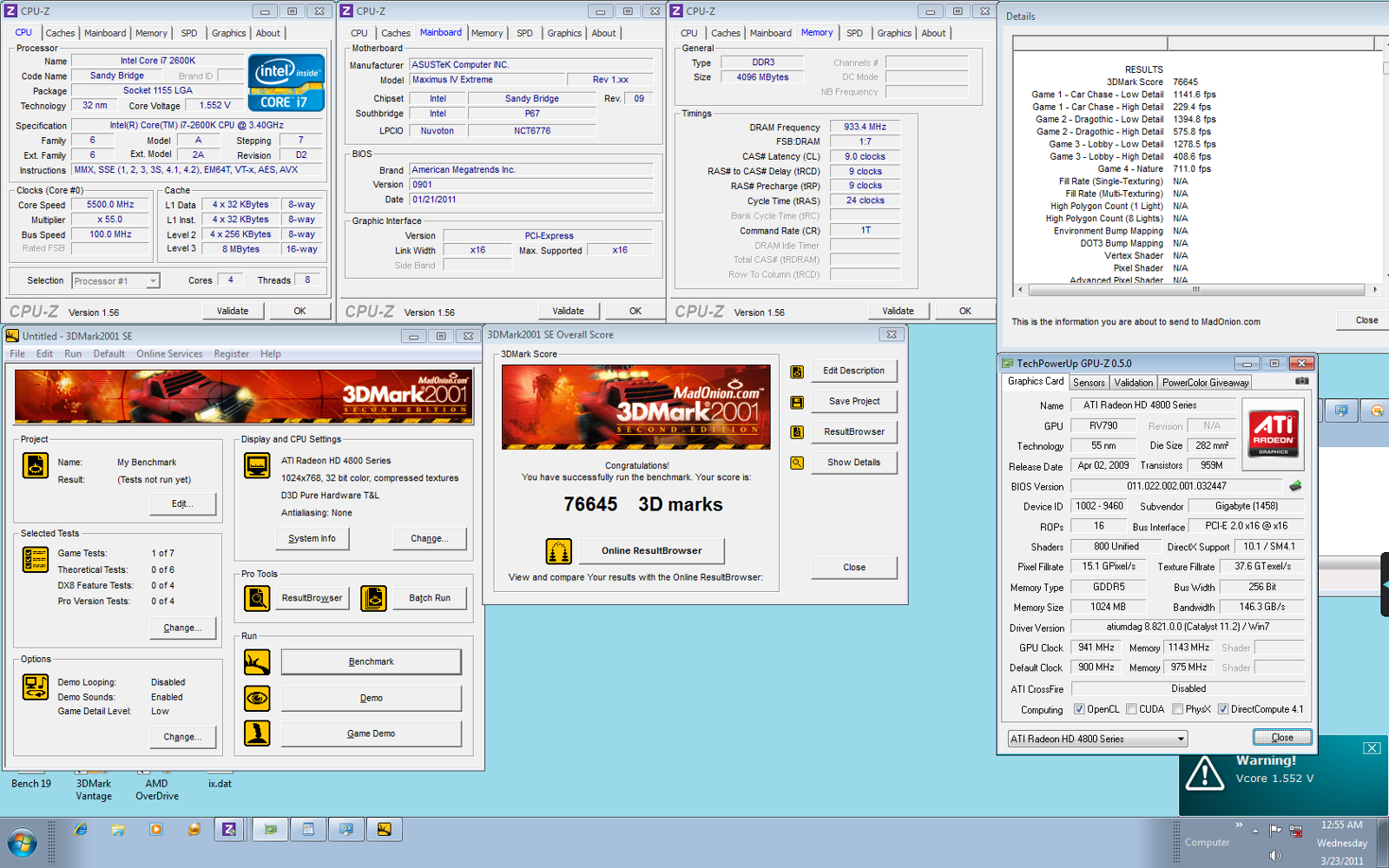
Task: Click the Details horizontal scrollbar left arrow
Action: (1020, 290)
